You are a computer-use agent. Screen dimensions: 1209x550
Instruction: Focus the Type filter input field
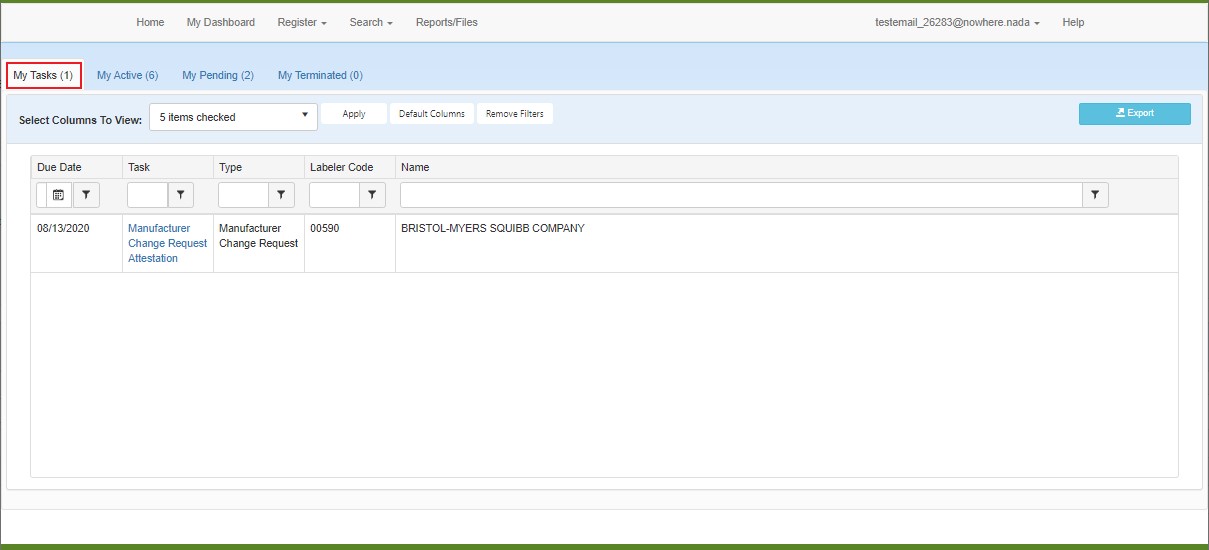click(x=243, y=195)
